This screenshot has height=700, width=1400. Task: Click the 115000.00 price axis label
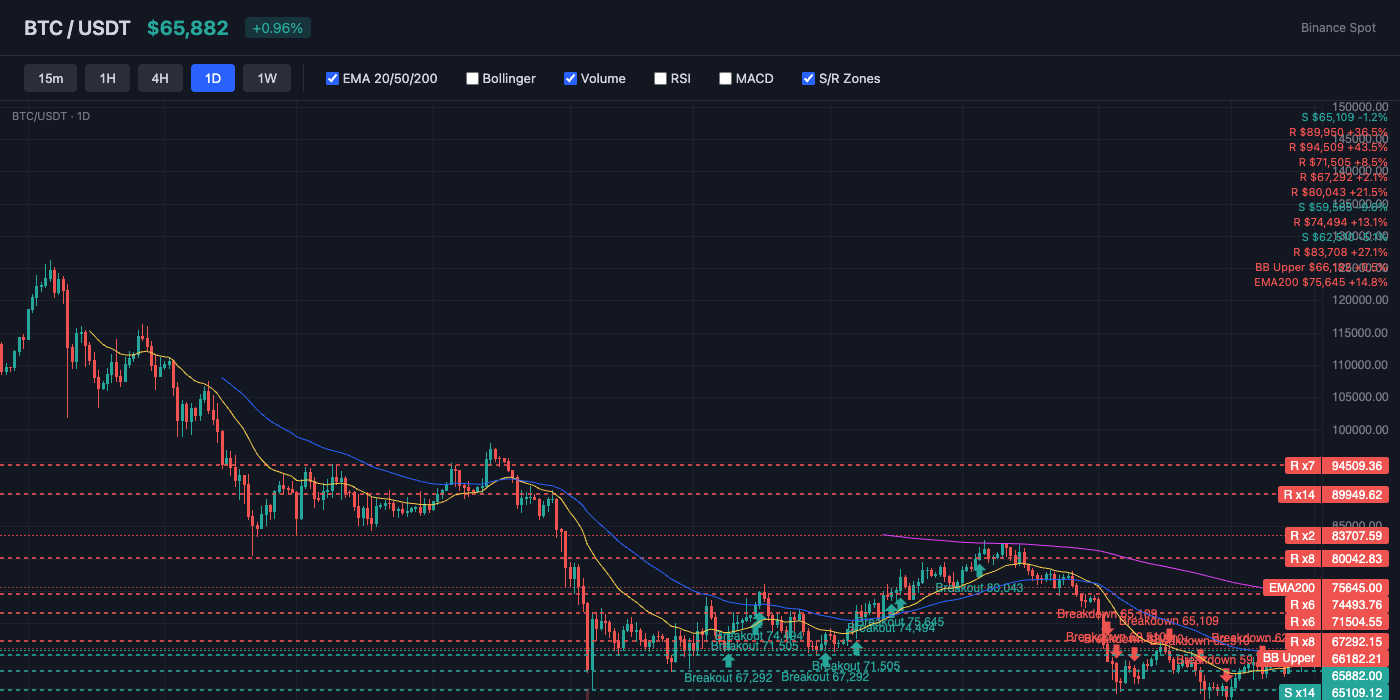[1361, 332]
